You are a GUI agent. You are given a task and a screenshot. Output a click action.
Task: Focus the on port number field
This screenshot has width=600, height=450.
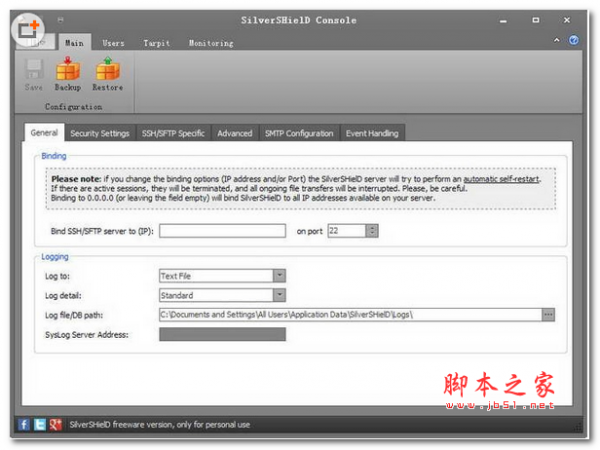[x=347, y=231]
